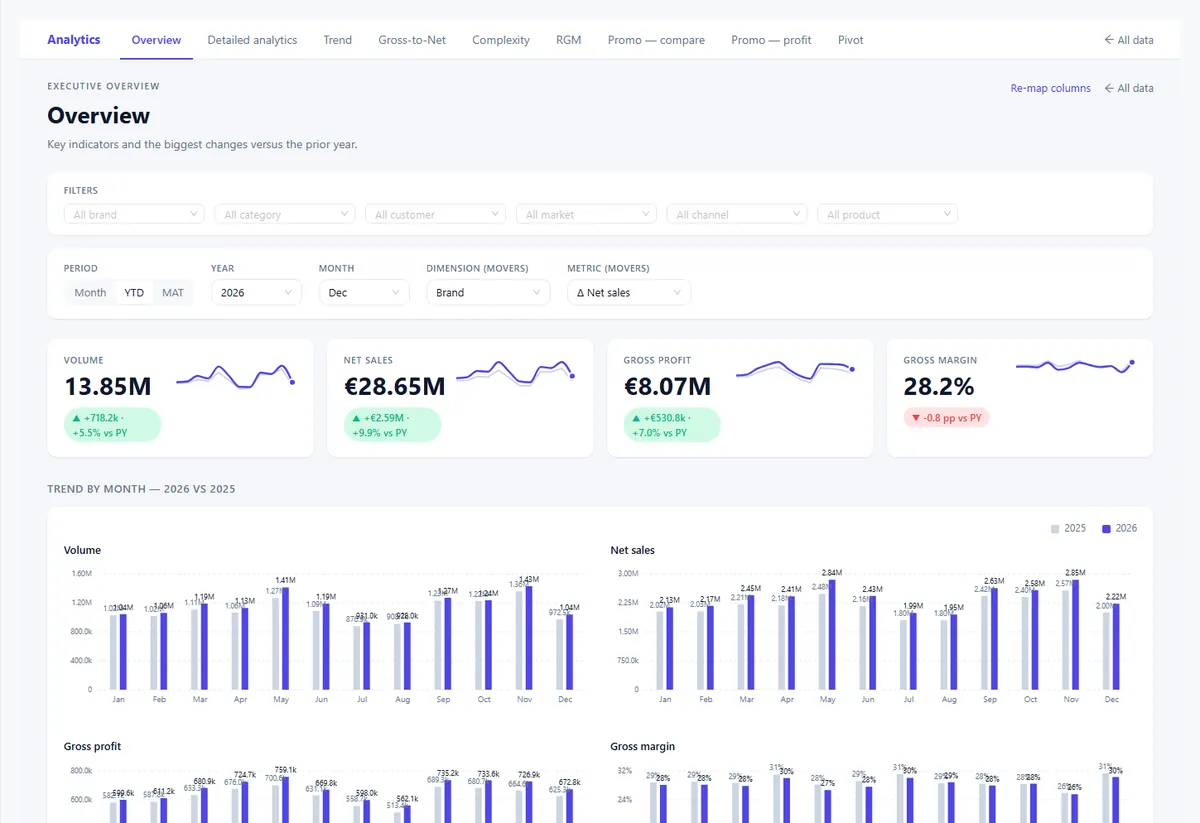Screen dimensions: 1200x823
Task: Click the Net sales €28.65M value
Action: coord(394,386)
